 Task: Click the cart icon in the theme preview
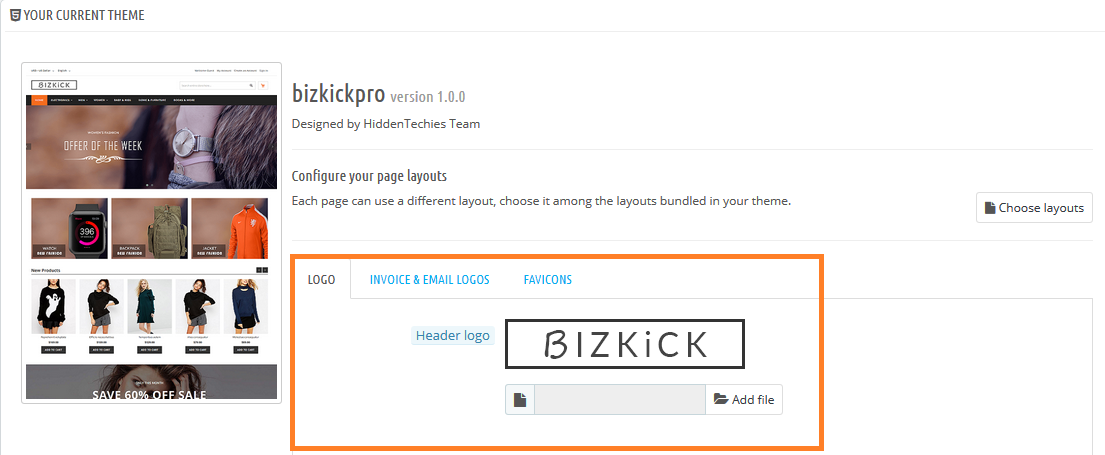(264, 86)
